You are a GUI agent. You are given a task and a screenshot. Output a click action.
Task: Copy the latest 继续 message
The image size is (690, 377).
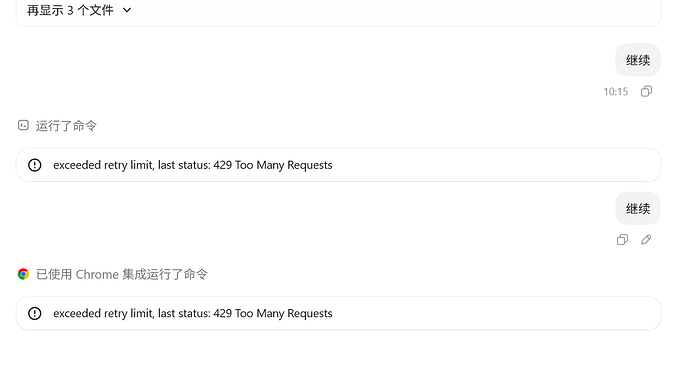point(622,240)
